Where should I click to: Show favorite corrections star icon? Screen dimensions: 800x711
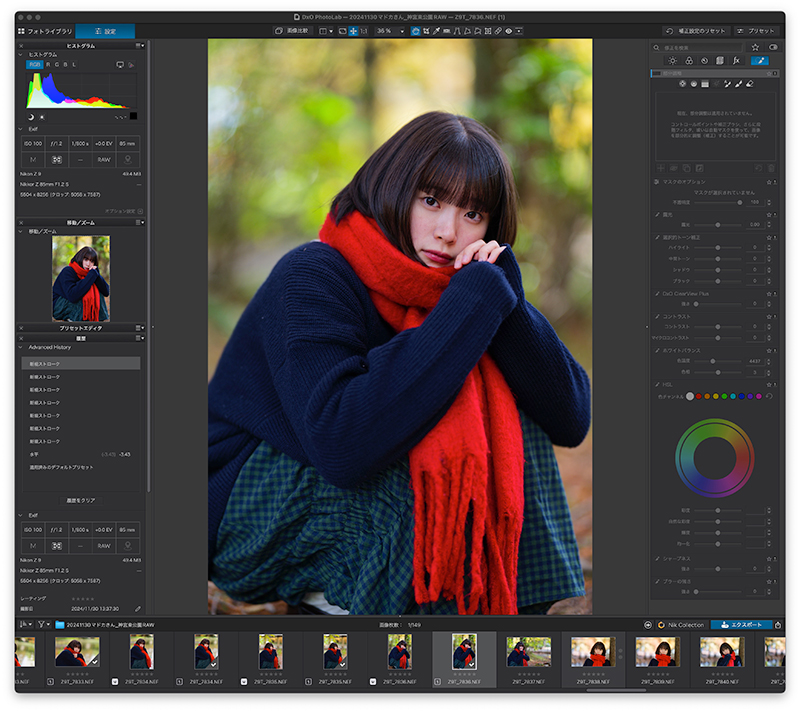755,47
